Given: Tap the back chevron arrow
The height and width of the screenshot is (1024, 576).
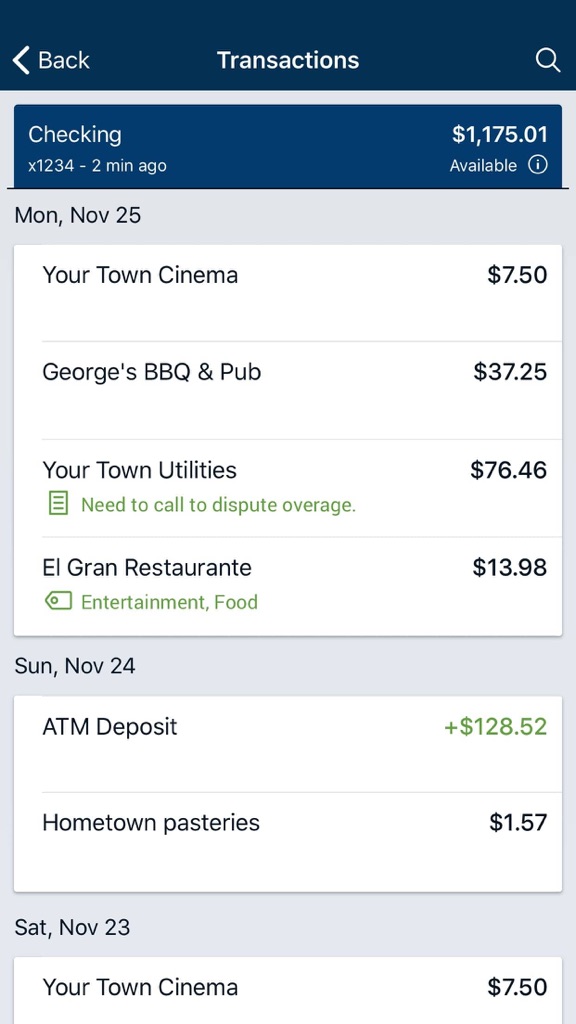Looking at the screenshot, I should 21,61.
